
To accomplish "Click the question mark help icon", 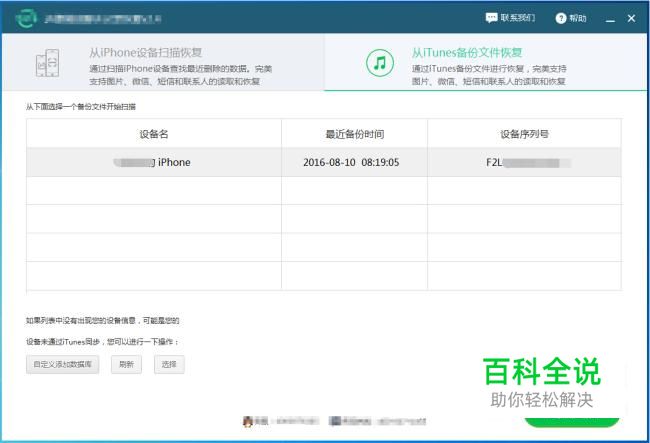I will (x=560, y=18).
